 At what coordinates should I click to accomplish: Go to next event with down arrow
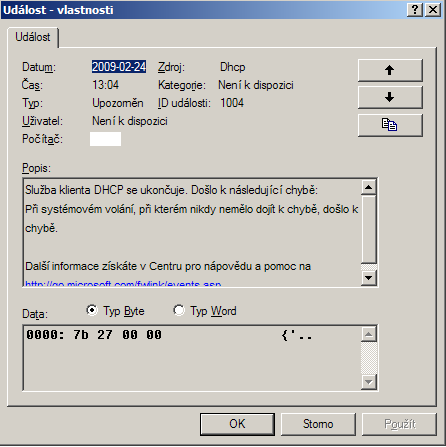click(390, 98)
